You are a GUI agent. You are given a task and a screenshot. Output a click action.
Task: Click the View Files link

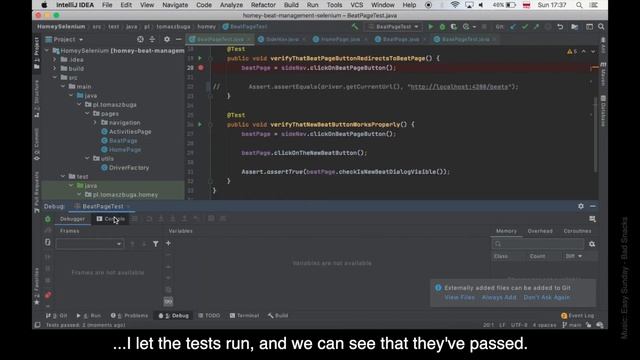460,298
